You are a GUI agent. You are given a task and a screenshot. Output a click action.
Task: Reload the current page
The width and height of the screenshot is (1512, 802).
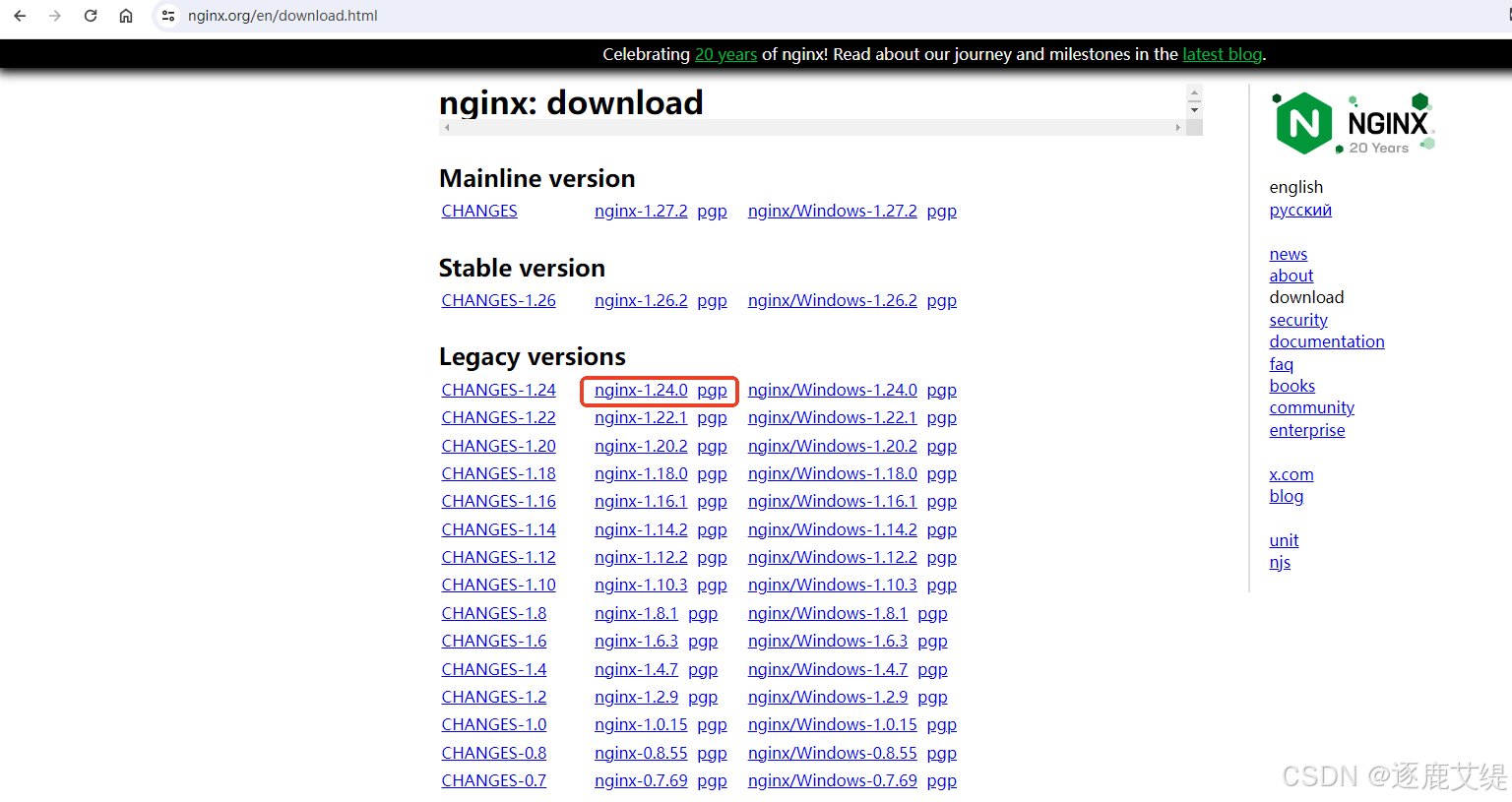[91, 16]
